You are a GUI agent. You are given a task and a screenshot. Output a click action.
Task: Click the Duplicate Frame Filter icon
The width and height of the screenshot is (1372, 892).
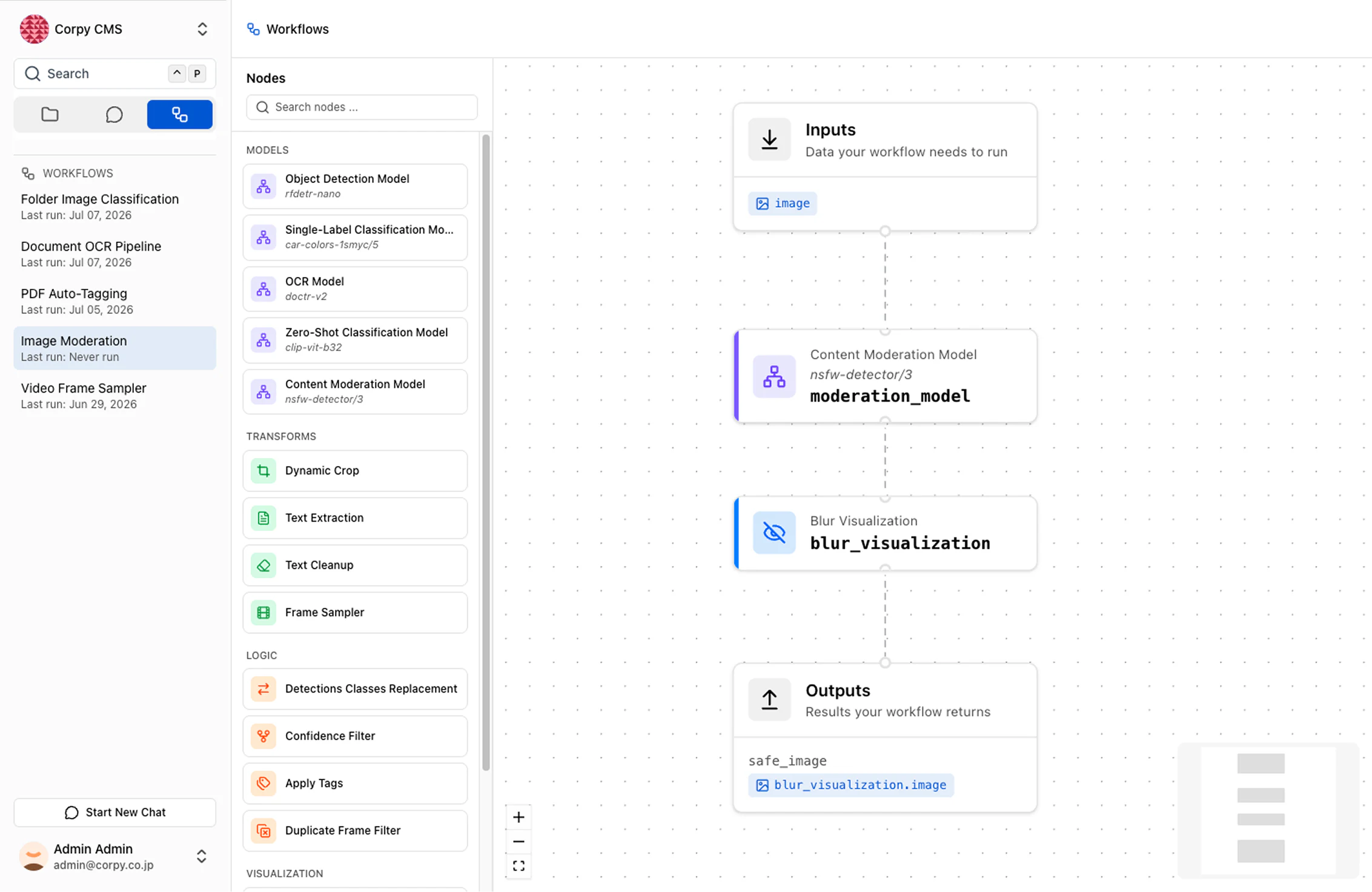(263, 830)
